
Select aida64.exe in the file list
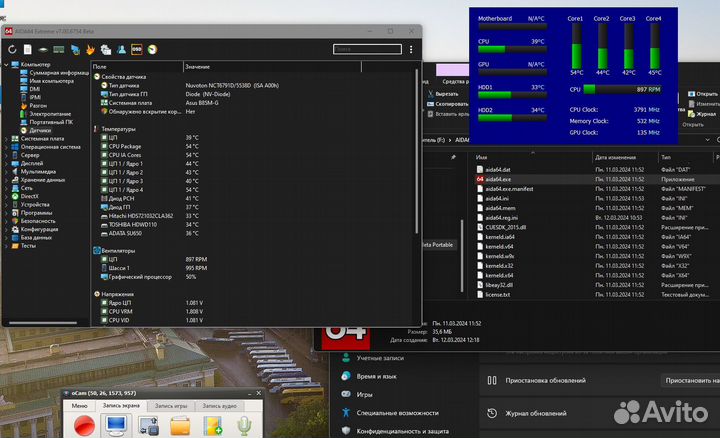498,179
